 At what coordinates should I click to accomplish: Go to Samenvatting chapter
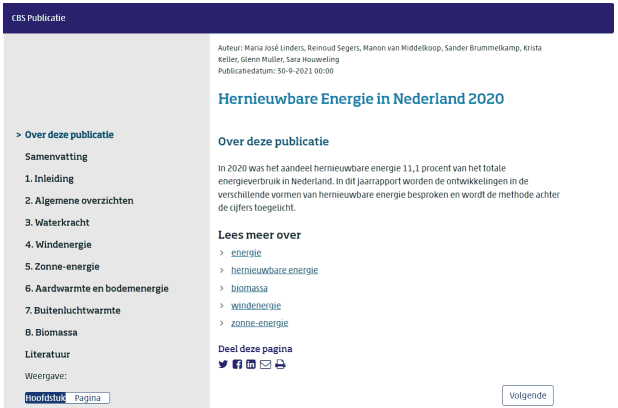[x=56, y=157]
